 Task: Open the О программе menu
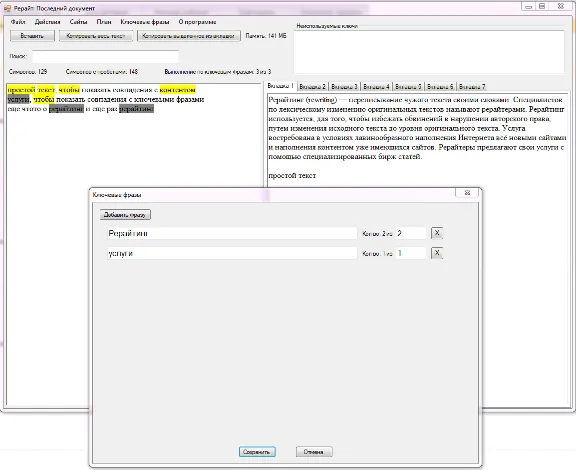point(197,22)
